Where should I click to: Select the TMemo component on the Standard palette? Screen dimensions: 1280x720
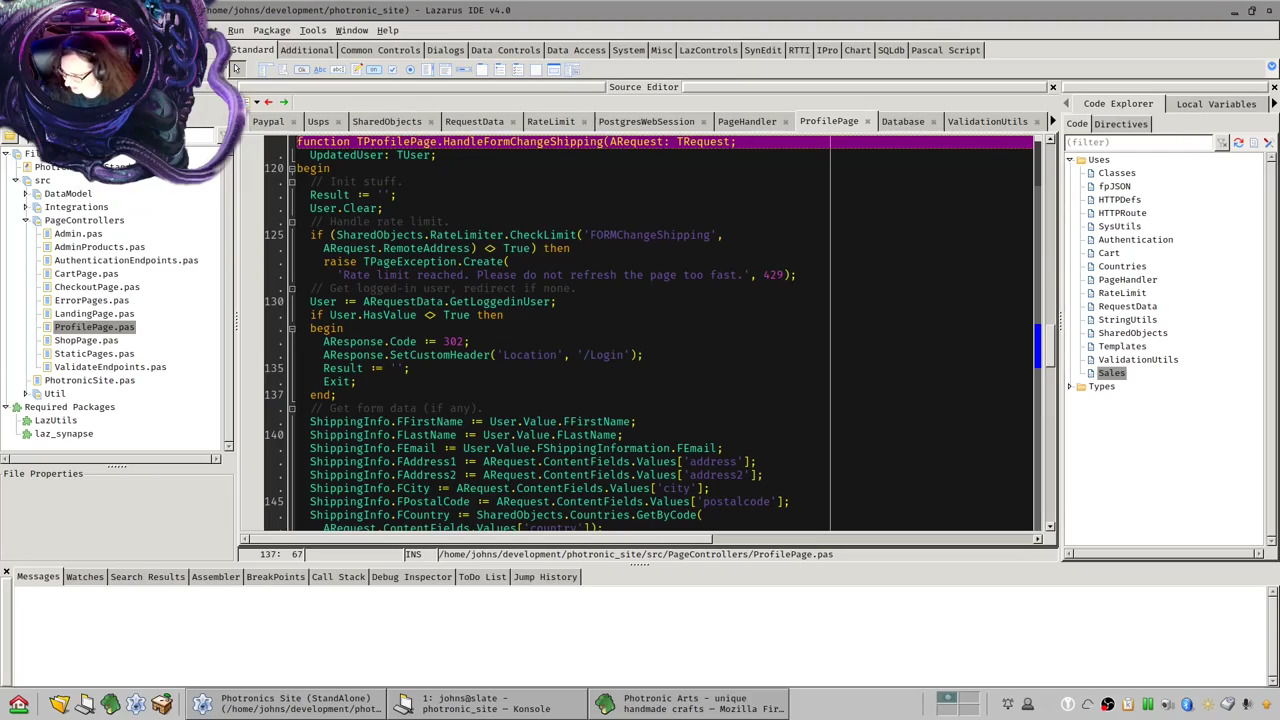356,70
